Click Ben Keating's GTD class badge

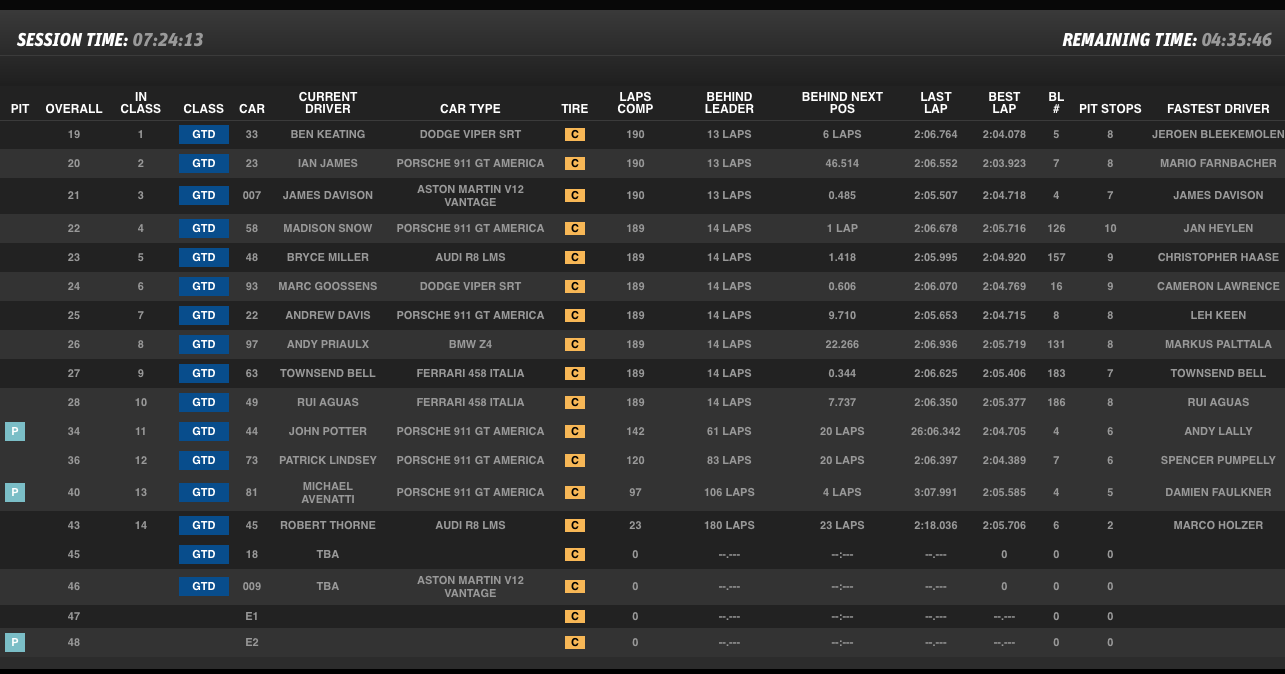point(204,134)
